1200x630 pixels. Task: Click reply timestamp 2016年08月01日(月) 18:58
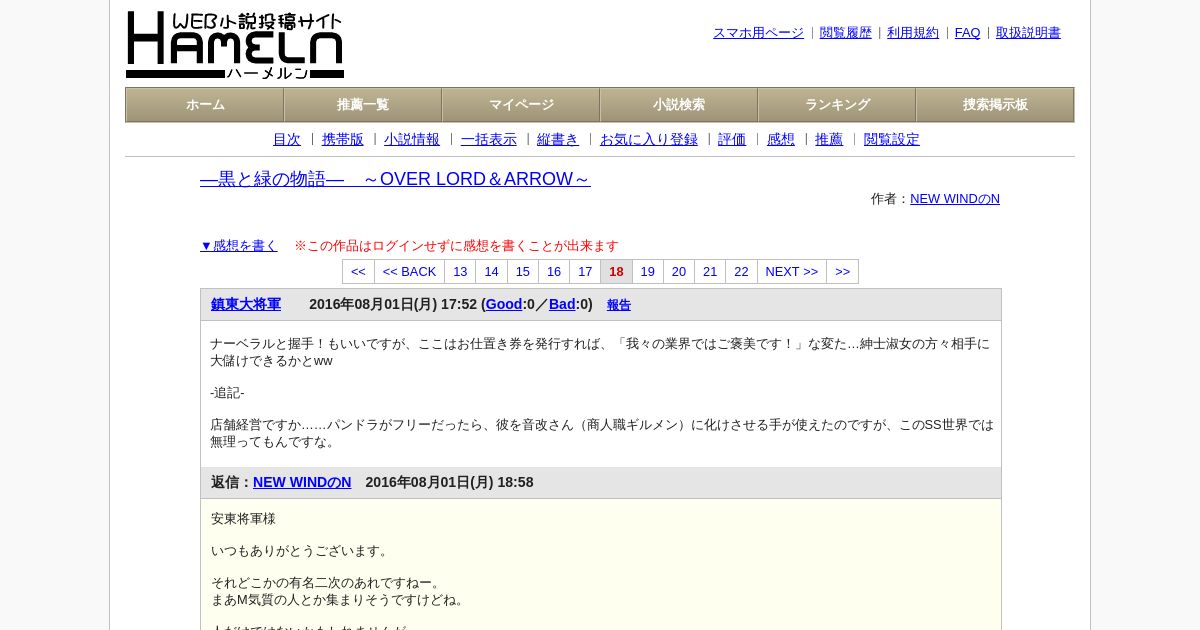coord(449,482)
